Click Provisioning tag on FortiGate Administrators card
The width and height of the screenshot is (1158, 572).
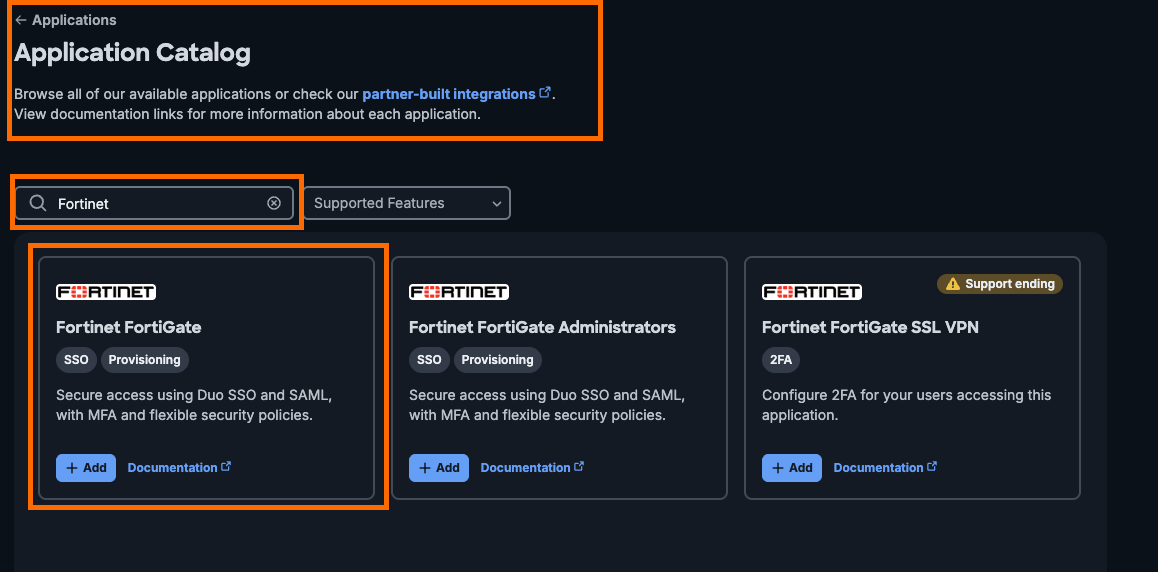(x=498, y=359)
